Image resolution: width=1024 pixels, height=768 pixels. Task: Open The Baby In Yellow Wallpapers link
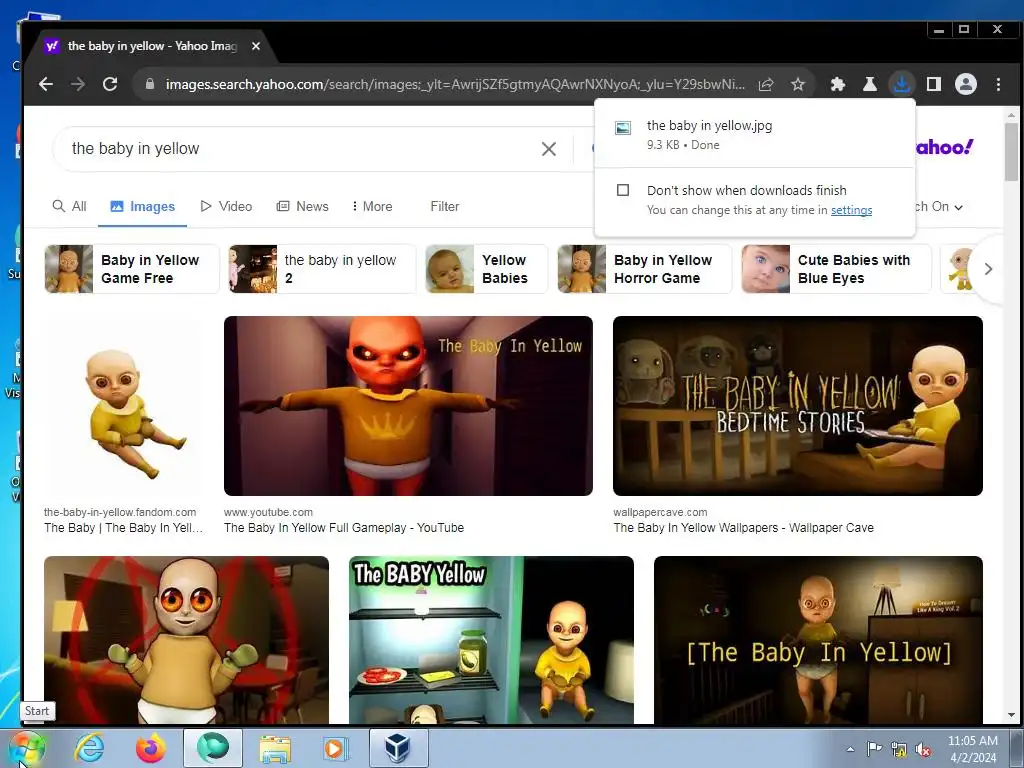click(743, 528)
